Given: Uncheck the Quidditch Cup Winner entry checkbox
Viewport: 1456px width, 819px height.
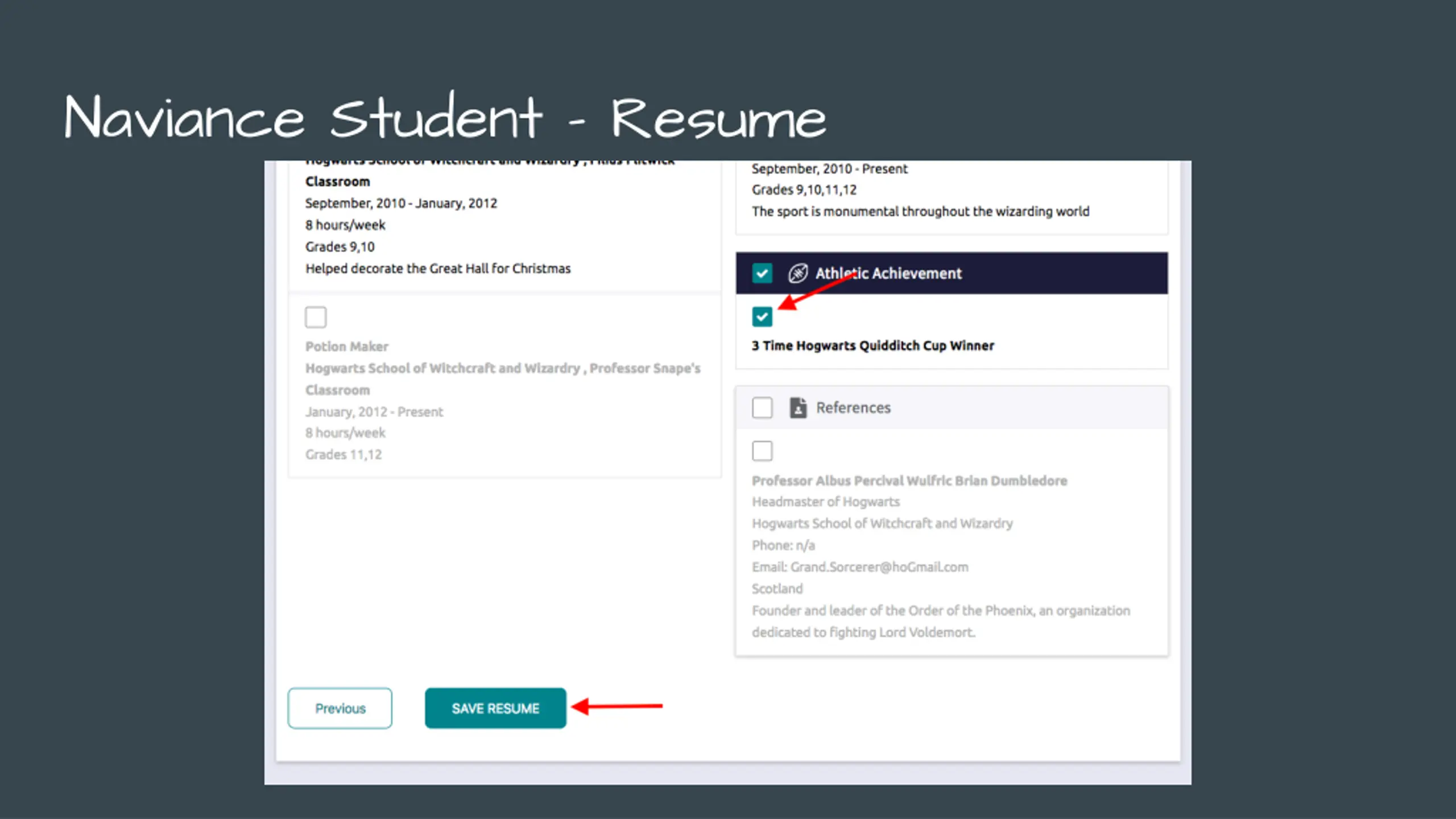Looking at the screenshot, I should pos(762,317).
